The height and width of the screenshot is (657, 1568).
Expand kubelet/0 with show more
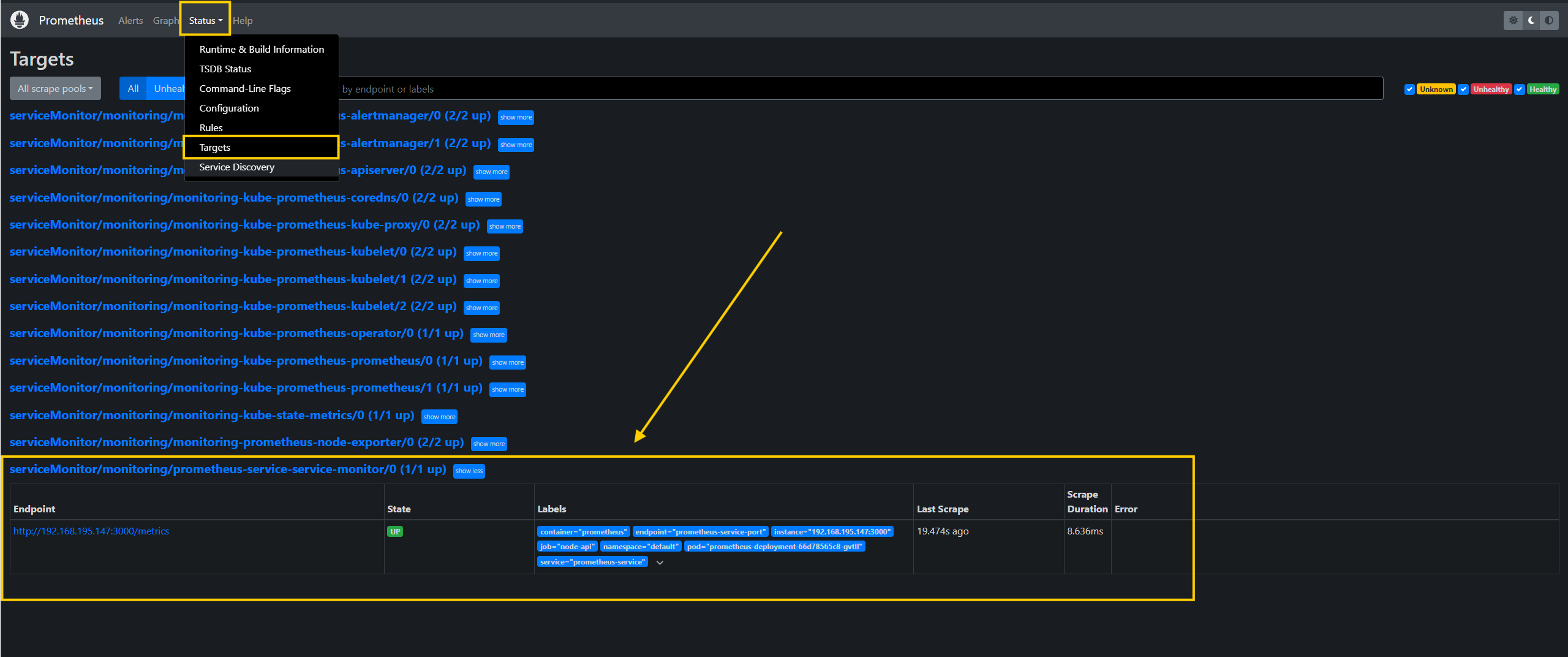click(x=481, y=253)
